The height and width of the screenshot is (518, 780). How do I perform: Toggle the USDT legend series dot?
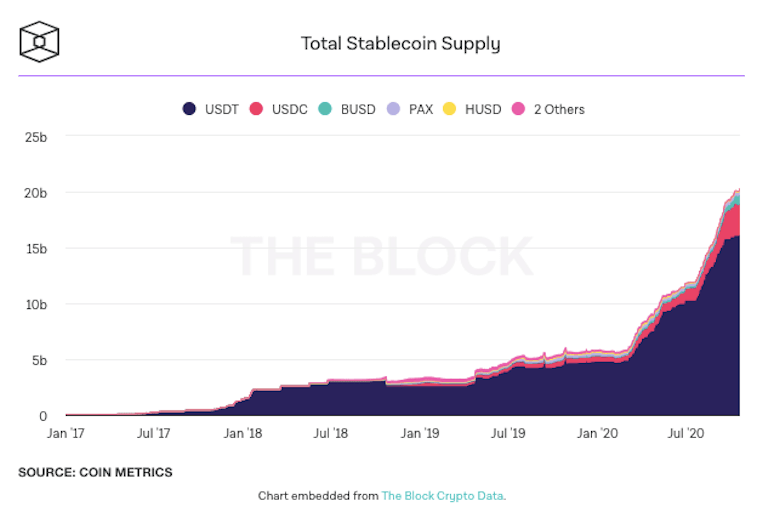click(x=189, y=108)
